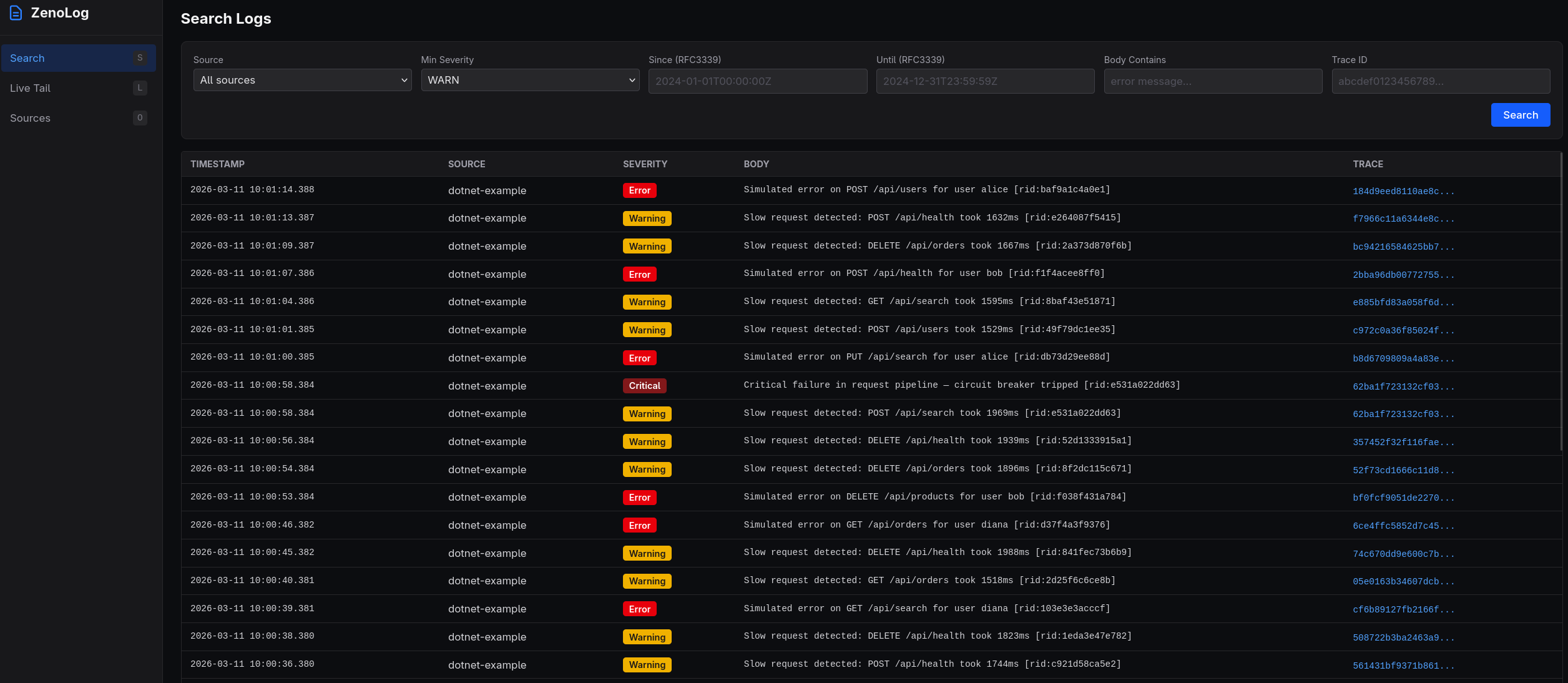Click the Until (RFC3339) date field

(x=985, y=81)
